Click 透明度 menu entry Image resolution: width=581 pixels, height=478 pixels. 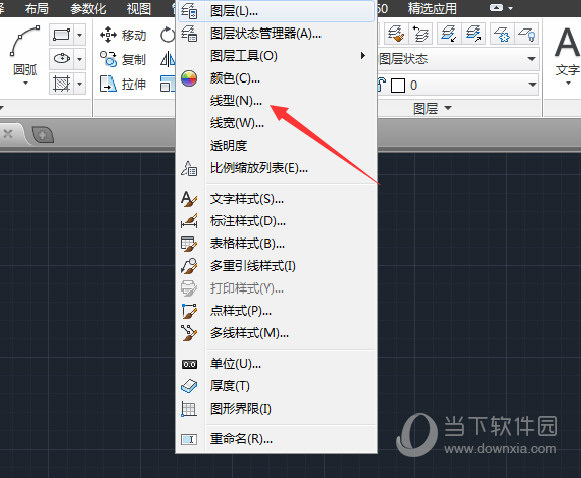276,146
